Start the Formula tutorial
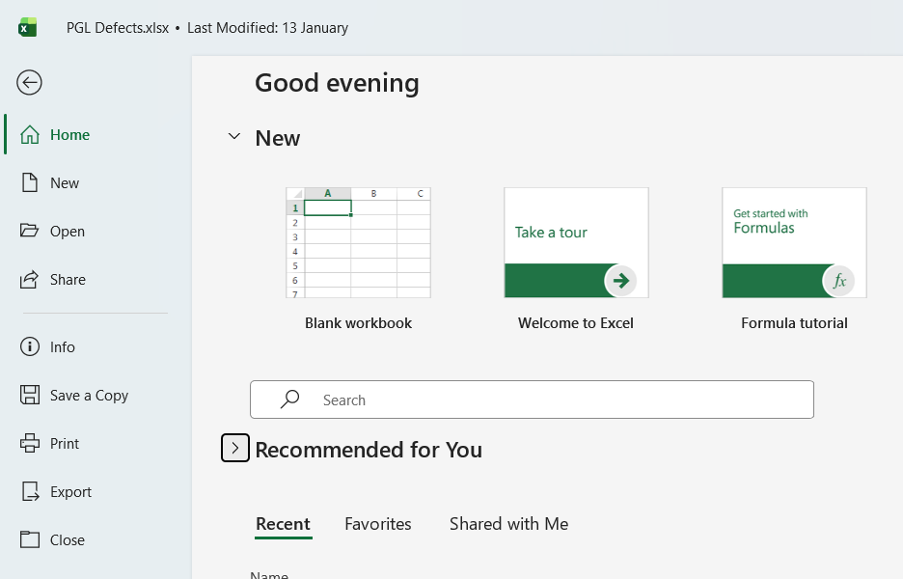 (792, 242)
